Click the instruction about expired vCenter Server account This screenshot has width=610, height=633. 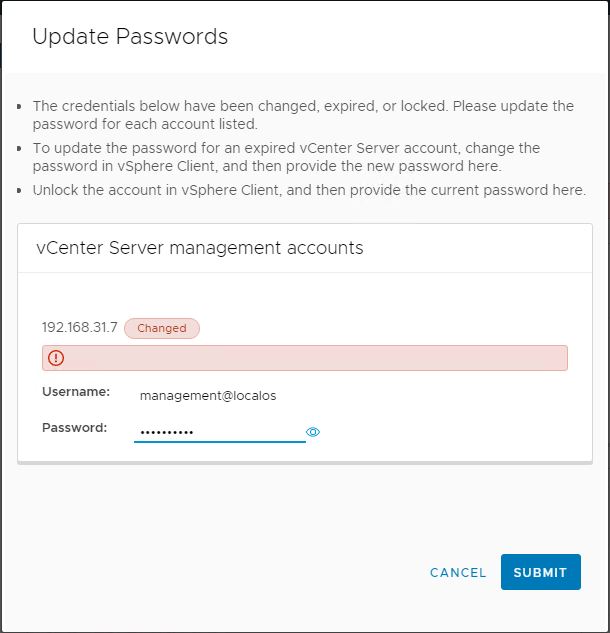tap(286, 157)
